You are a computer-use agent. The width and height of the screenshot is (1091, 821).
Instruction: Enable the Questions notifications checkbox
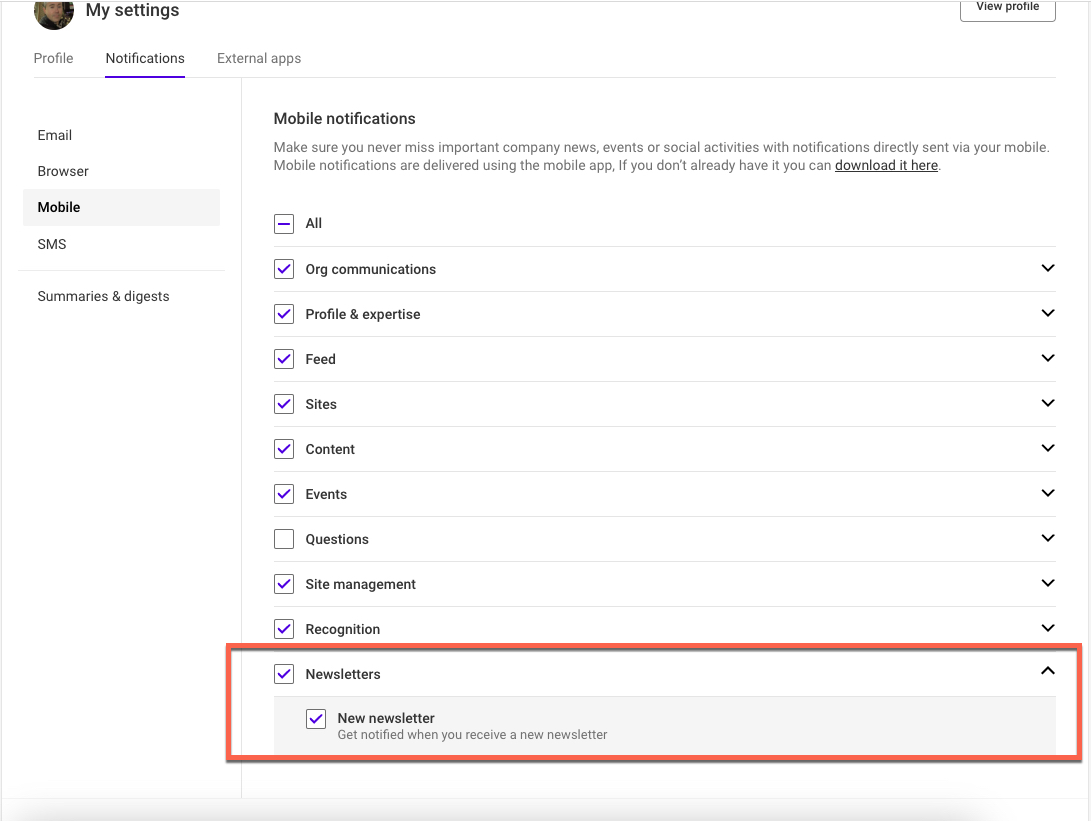(284, 538)
